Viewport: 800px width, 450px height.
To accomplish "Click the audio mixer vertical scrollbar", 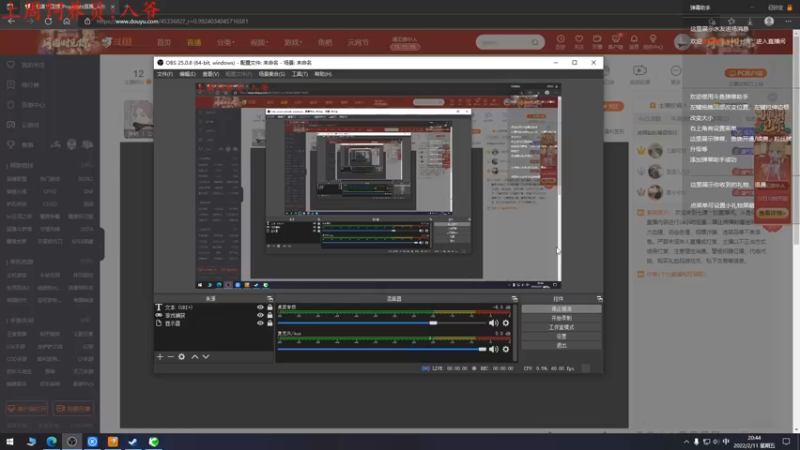I will tap(516, 332).
